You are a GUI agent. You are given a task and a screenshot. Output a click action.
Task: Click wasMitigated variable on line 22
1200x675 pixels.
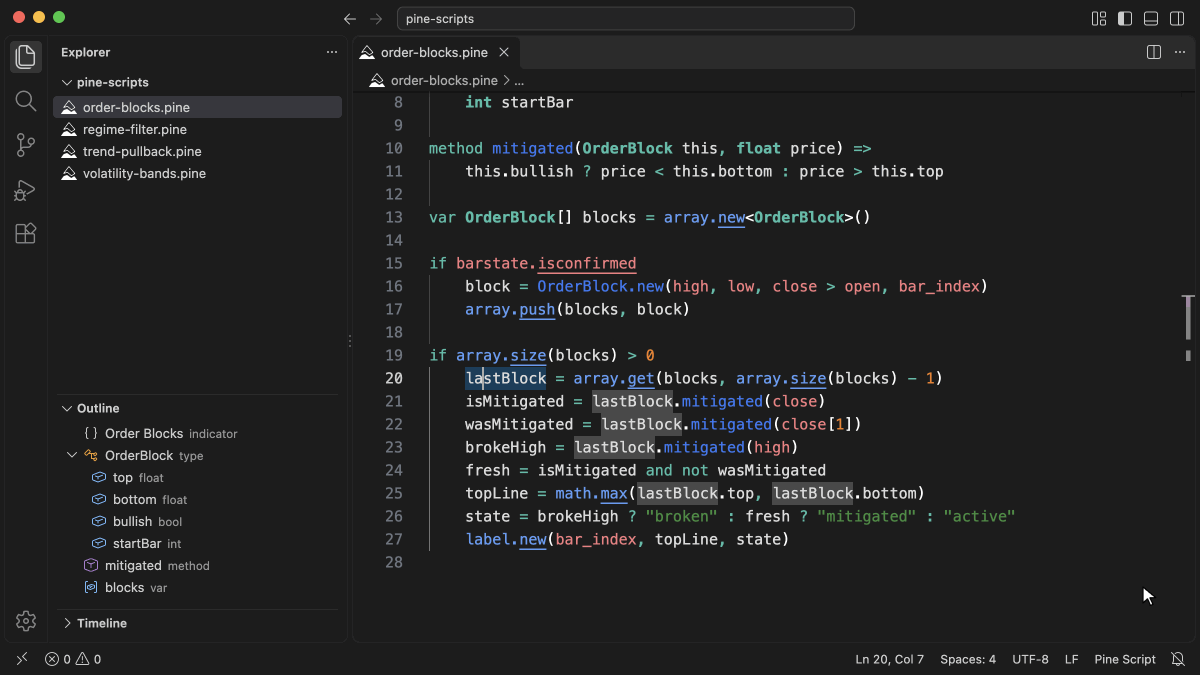coord(519,424)
